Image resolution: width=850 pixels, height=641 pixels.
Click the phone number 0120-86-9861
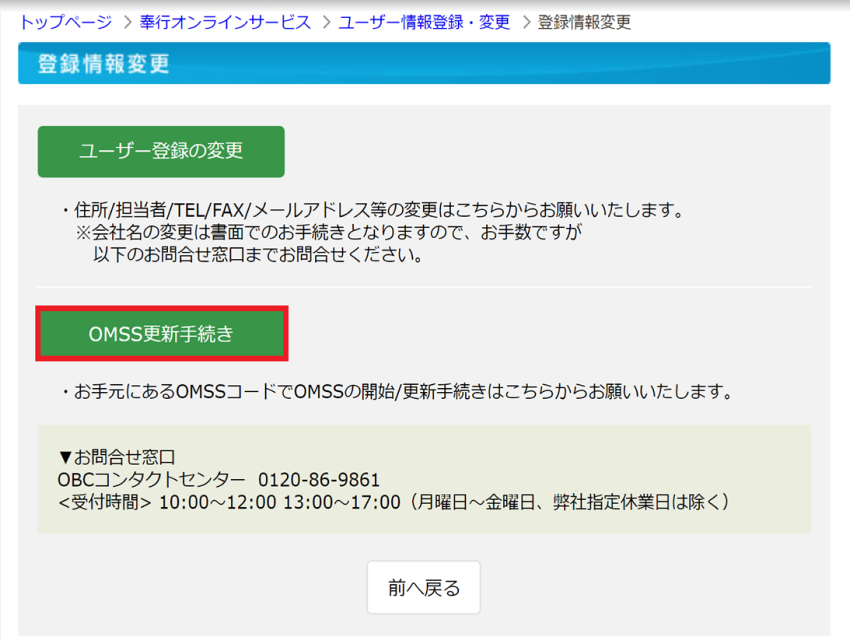click(319, 480)
